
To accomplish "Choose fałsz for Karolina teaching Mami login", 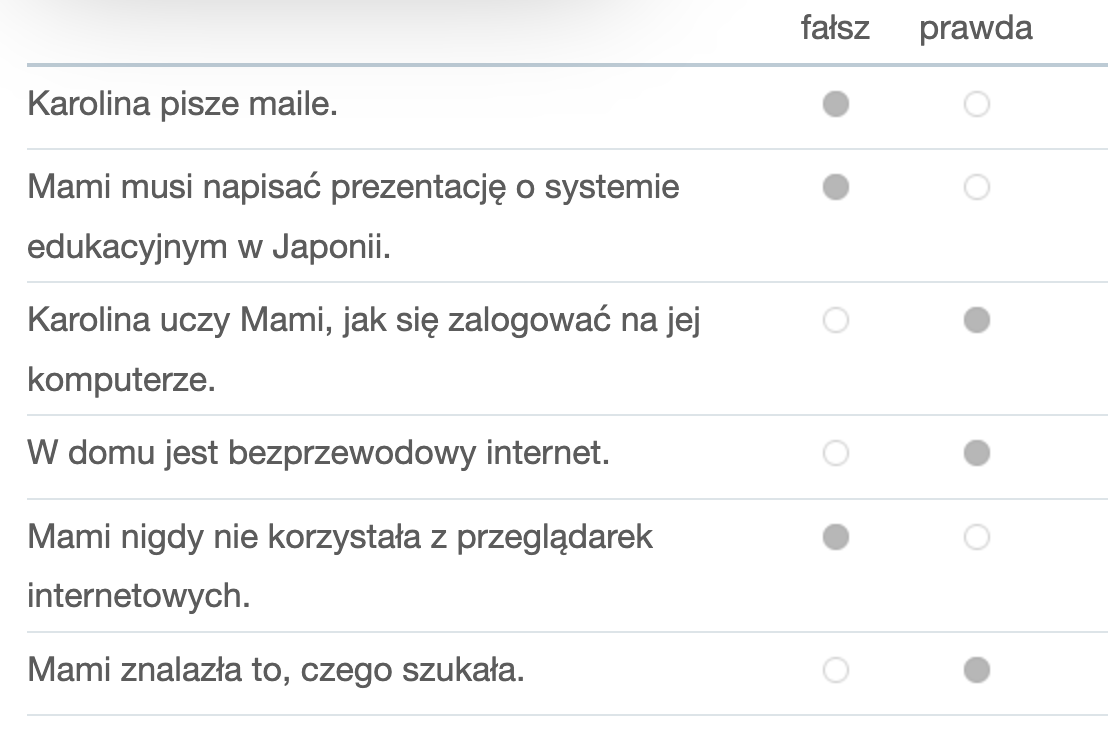I will (835, 320).
